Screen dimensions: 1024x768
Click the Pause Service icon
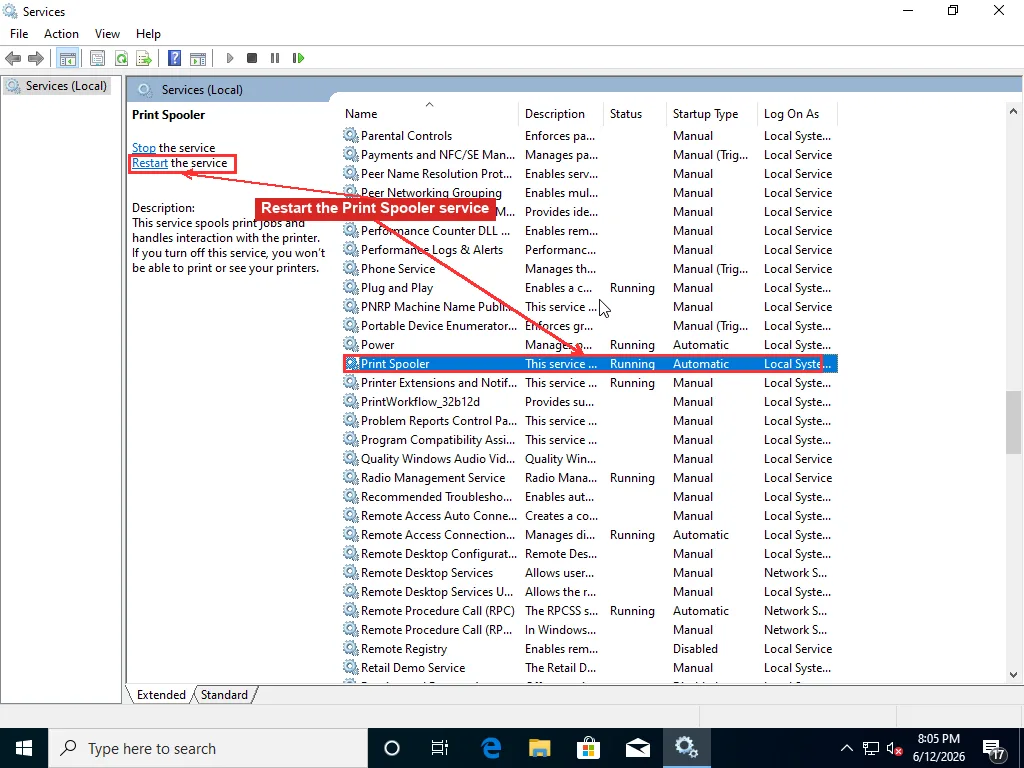[x=275, y=58]
